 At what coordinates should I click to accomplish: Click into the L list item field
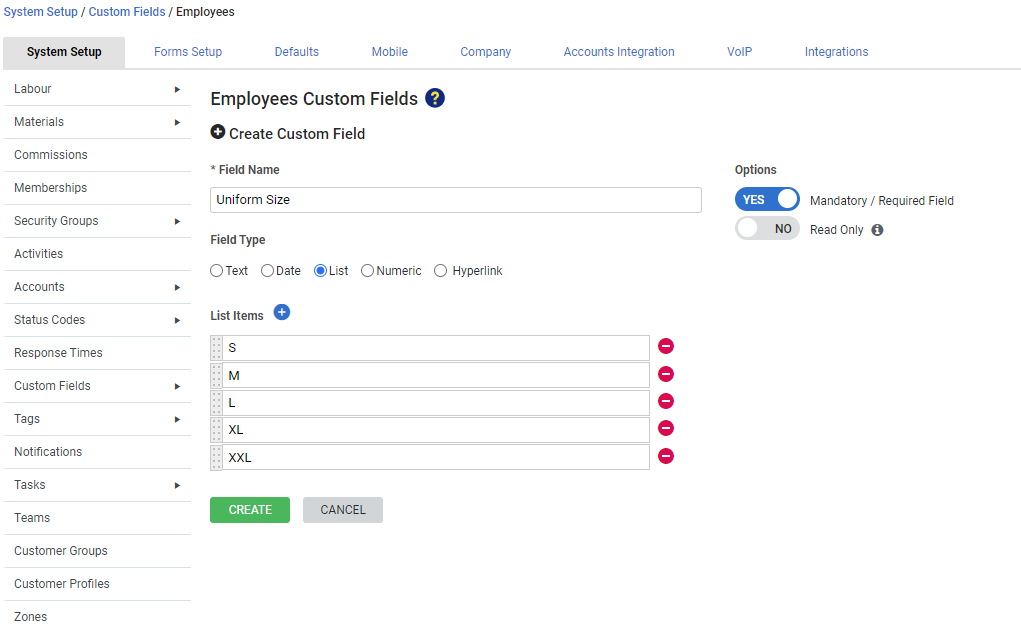[436, 402]
